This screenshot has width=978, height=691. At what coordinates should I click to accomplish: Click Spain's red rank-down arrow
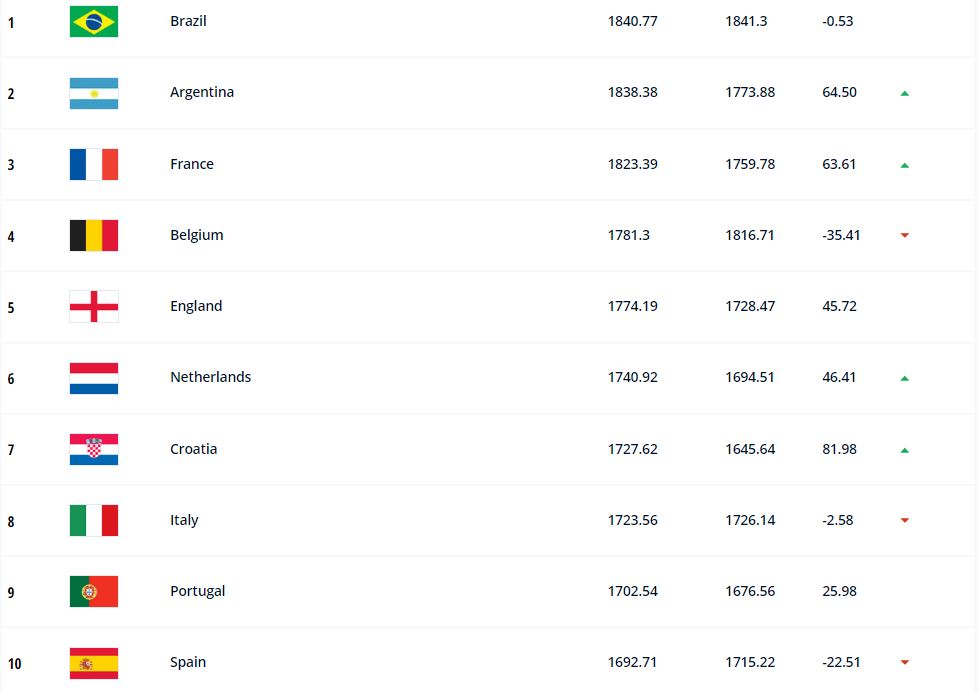click(904, 662)
